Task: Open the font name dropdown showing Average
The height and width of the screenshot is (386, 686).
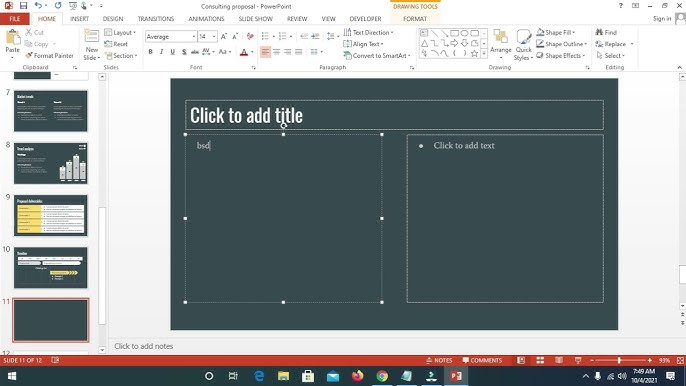Action: [x=171, y=36]
